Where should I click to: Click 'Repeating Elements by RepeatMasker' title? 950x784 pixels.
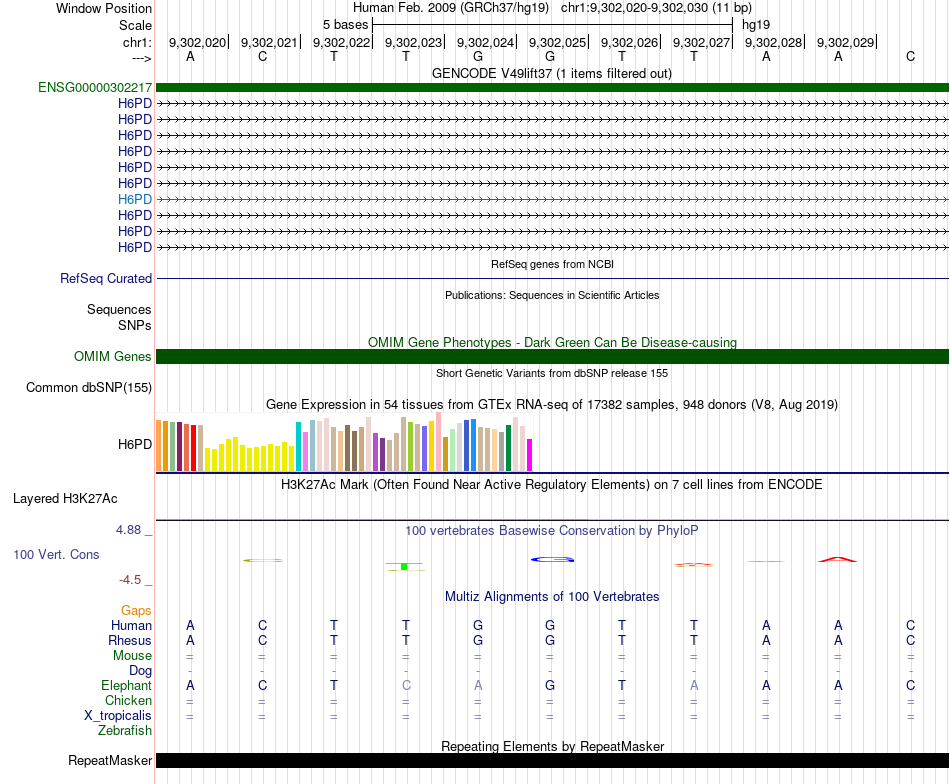coord(552,746)
